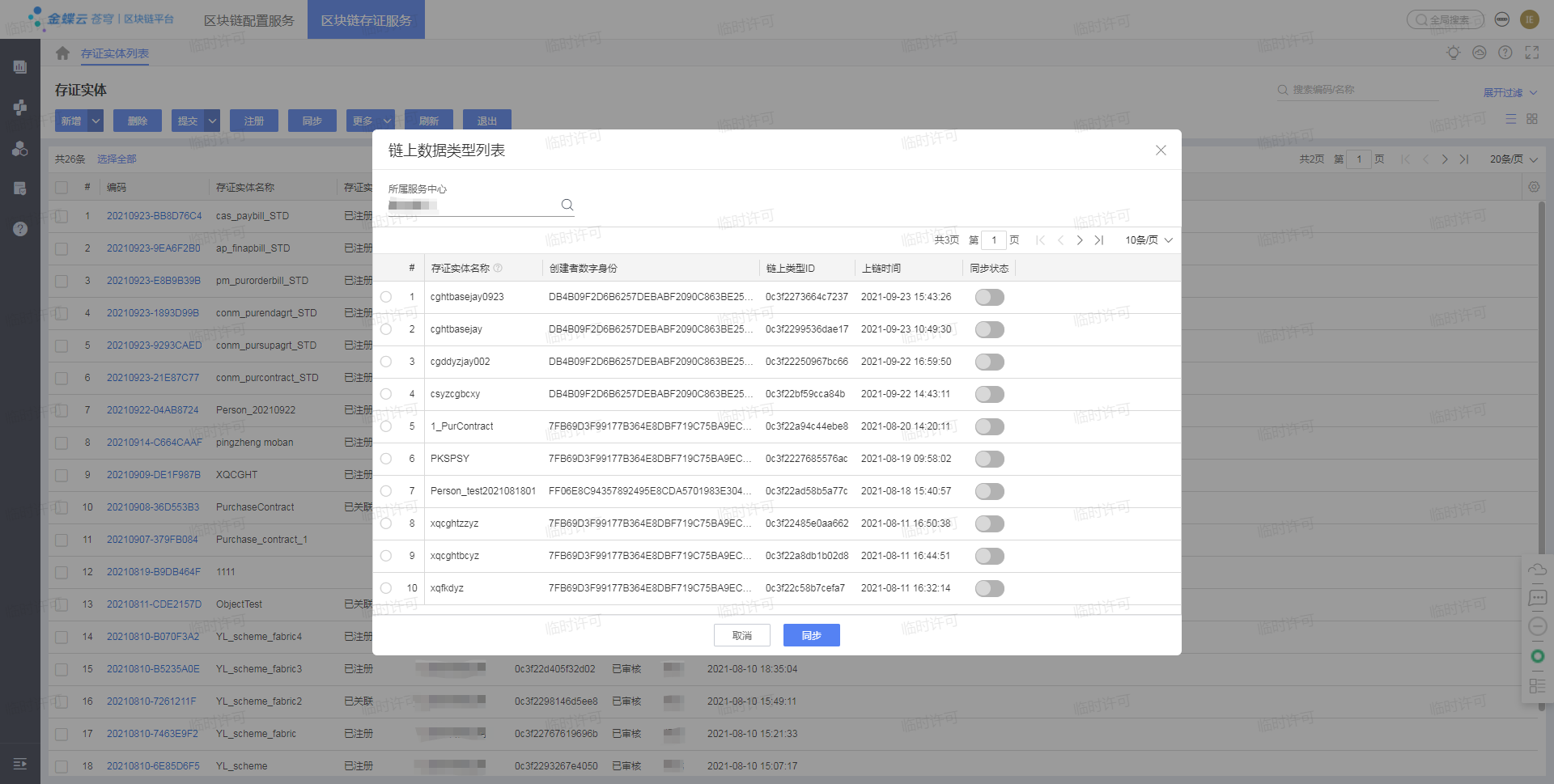Screen dimensions: 1554x784
Task: Toggle sync switch for cghtbasejay0923
Action: (989, 297)
